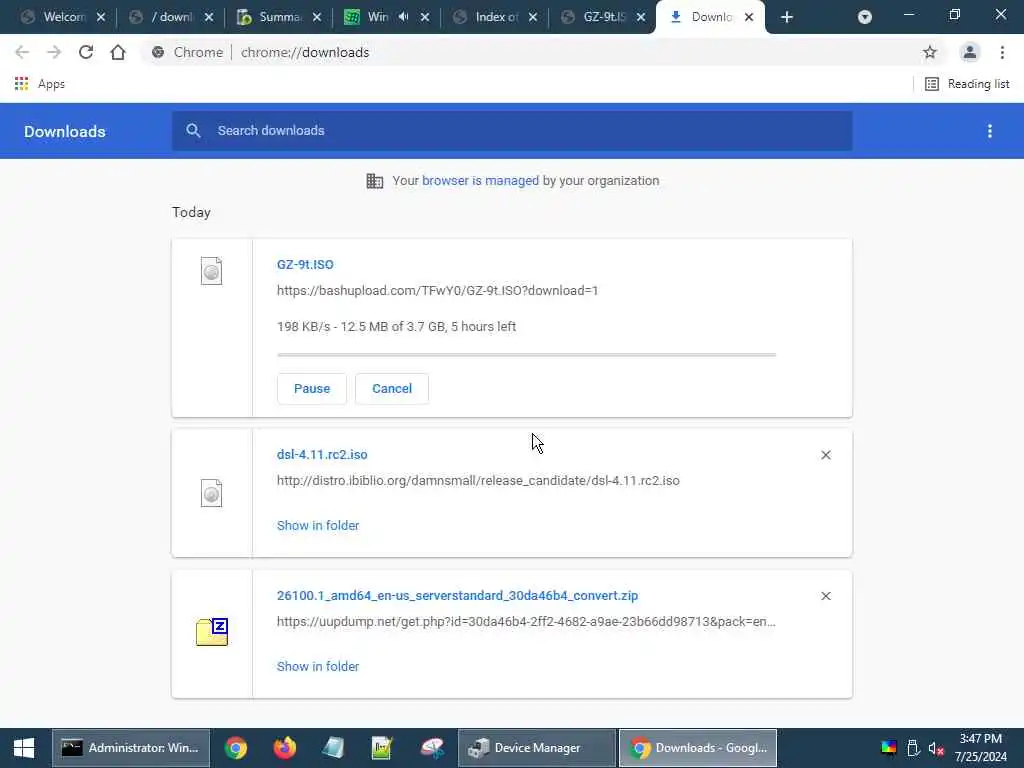Open the dsl-4.11.rc2.iso file link
The width and height of the screenshot is (1024, 768).
pos(322,455)
